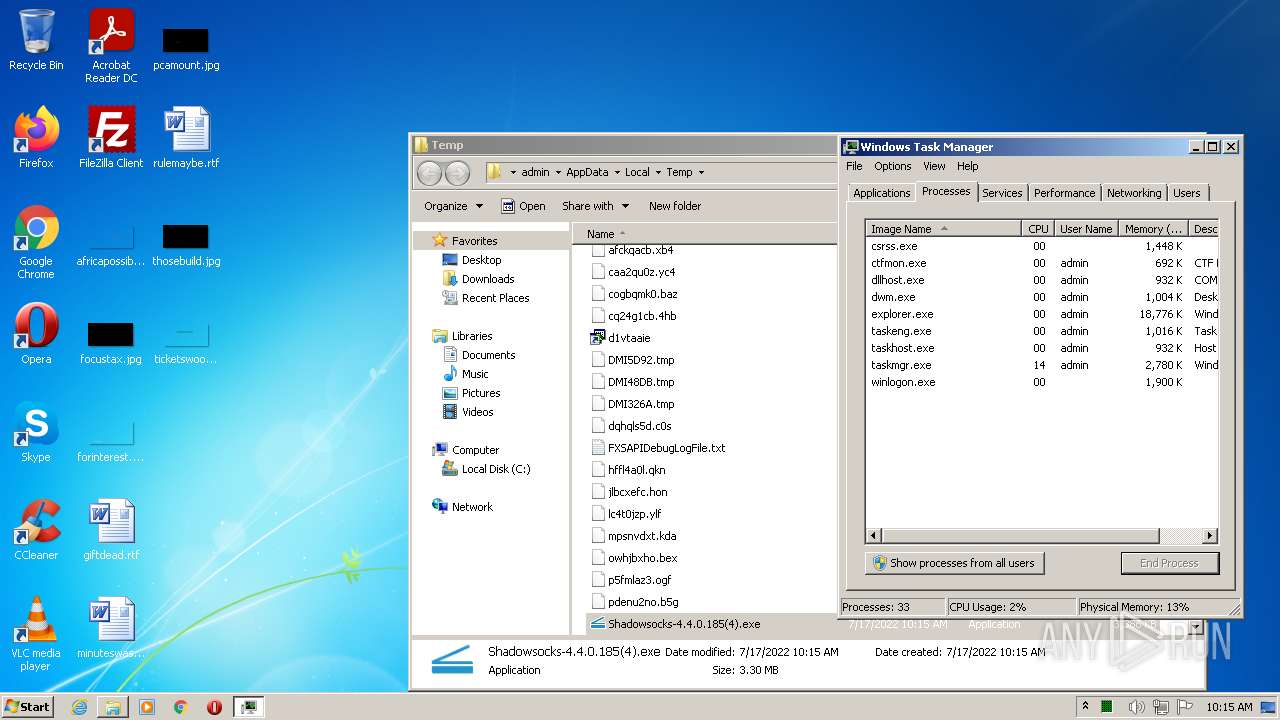Switch to Networking tab
Screen dimensions: 1280x720
(1134, 193)
